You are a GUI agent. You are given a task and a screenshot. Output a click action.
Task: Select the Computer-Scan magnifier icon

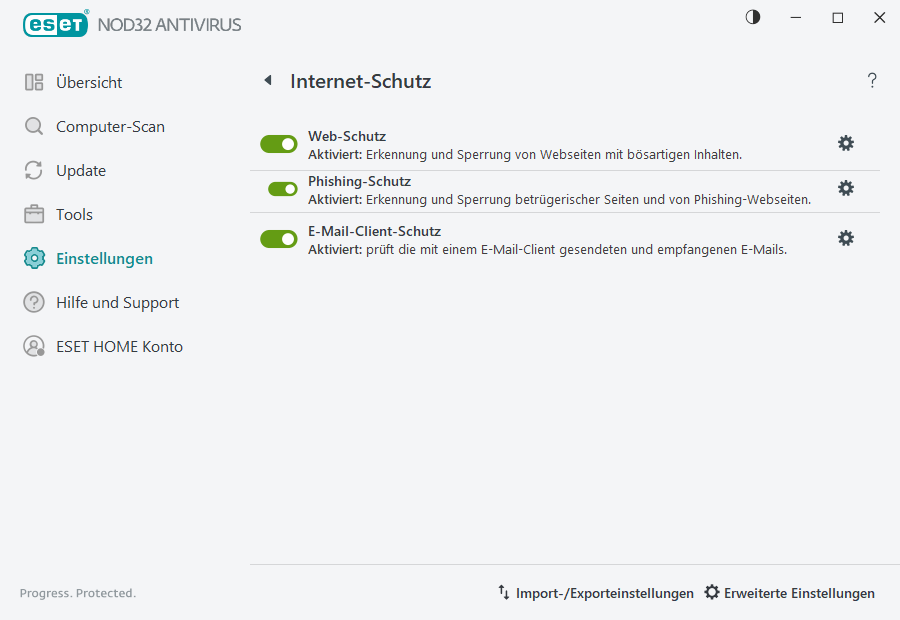point(33,126)
